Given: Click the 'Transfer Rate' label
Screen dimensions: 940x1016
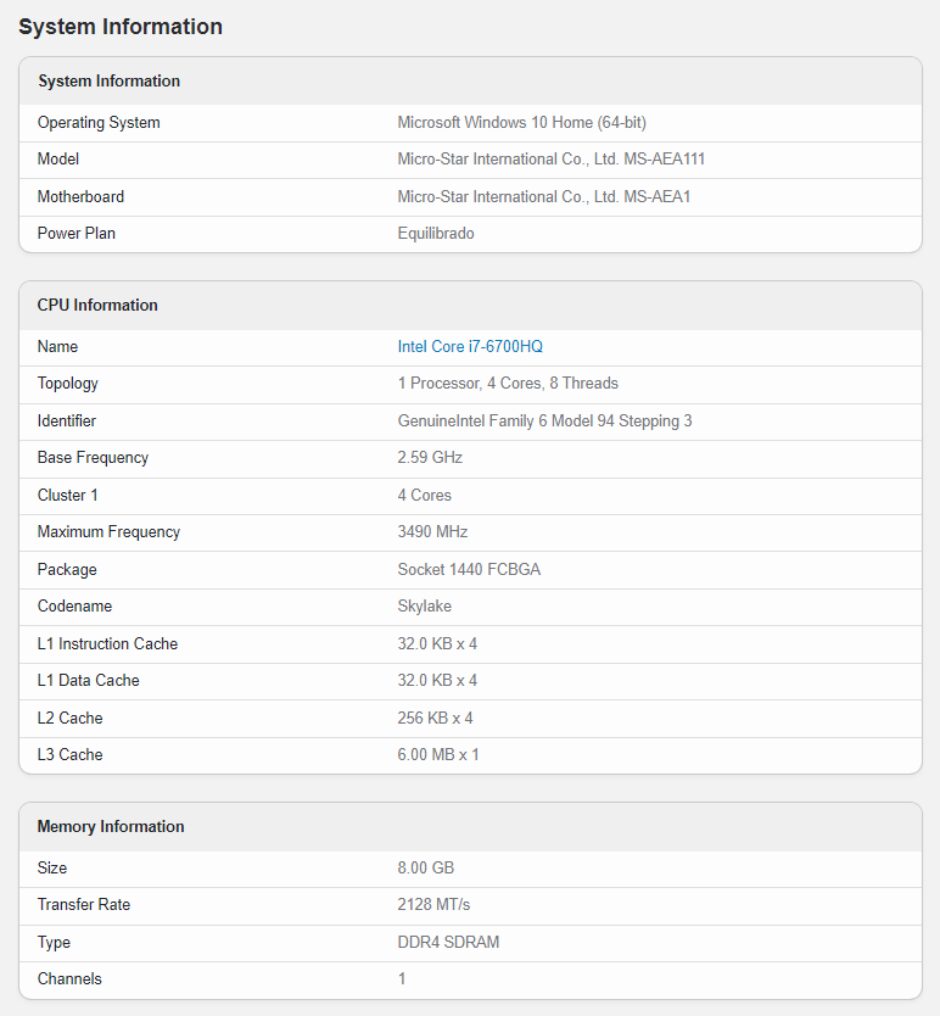Looking at the screenshot, I should pos(84,905).
